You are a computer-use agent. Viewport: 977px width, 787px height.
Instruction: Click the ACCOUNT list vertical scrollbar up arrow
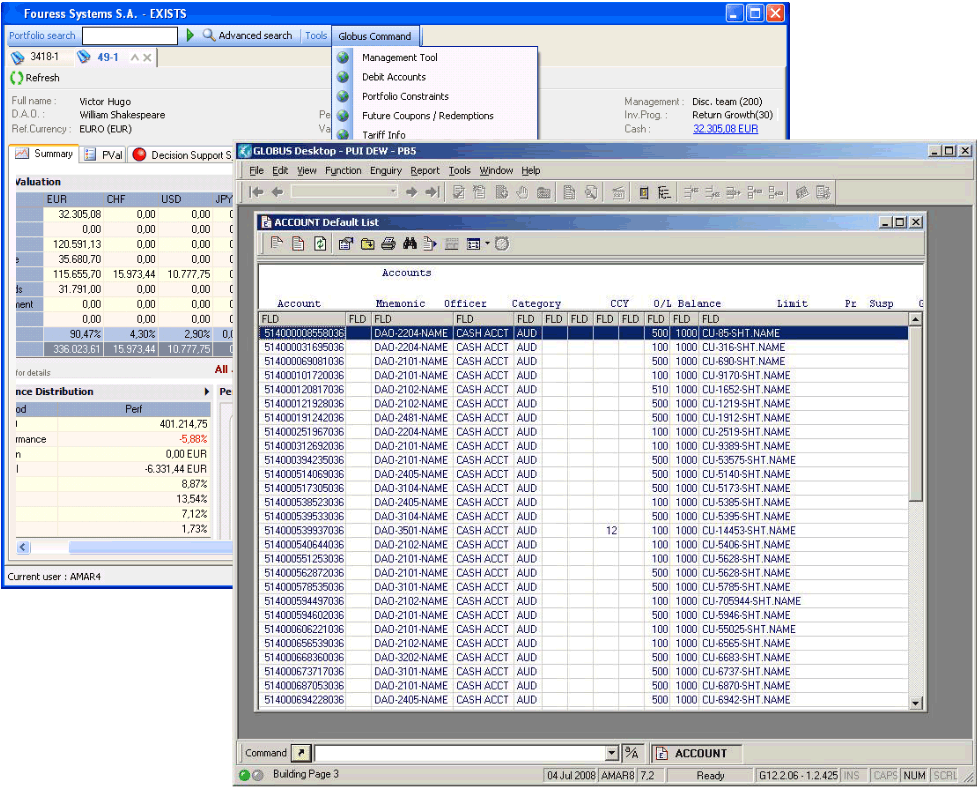pyautogui.click(x=915, y=319)
